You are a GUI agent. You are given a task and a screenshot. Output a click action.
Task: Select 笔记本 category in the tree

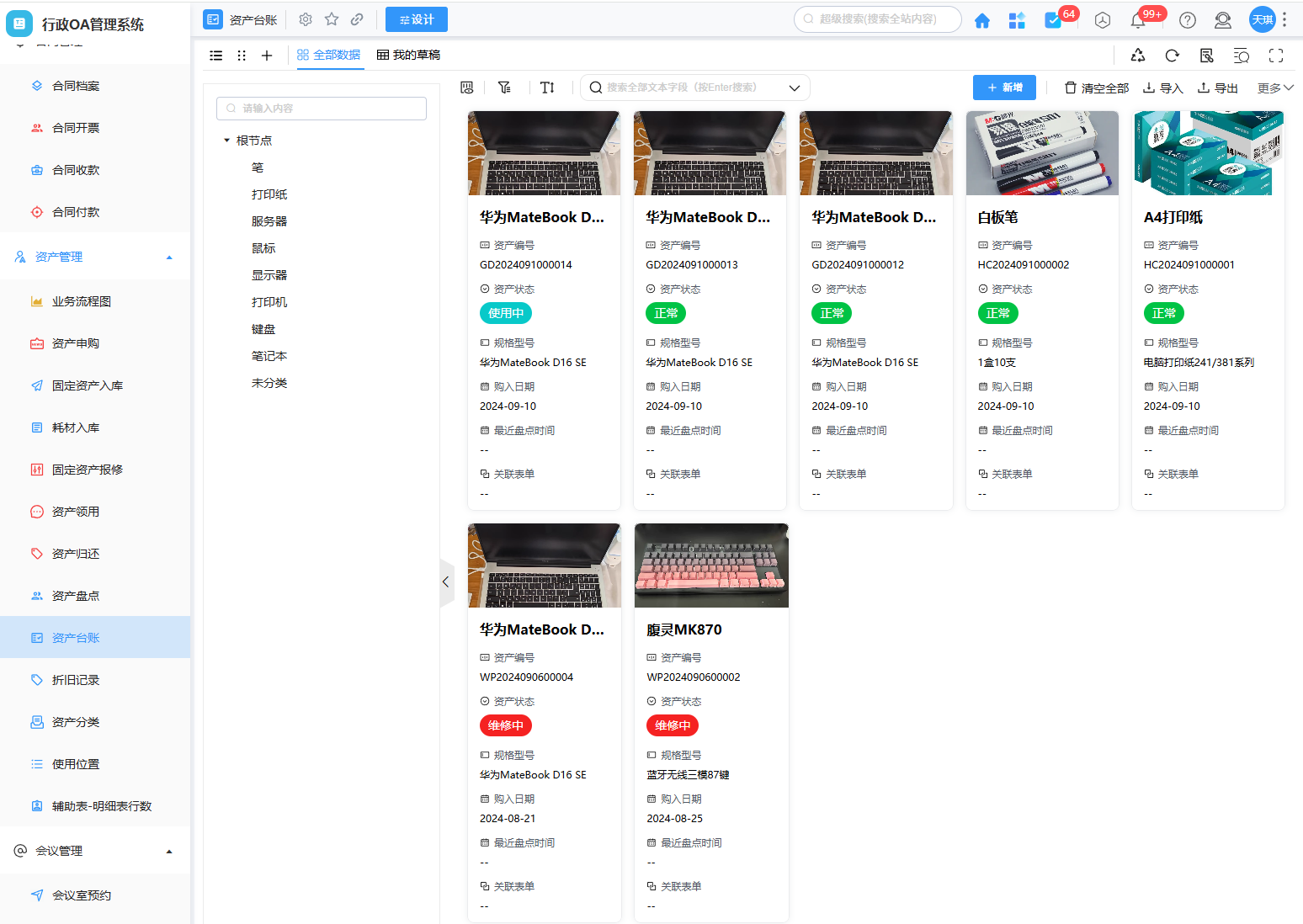pyautogui.click(x=269, y=356)
